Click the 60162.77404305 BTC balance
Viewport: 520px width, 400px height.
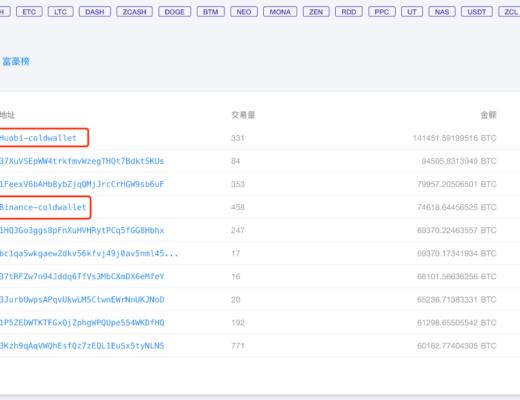[457, 346]
